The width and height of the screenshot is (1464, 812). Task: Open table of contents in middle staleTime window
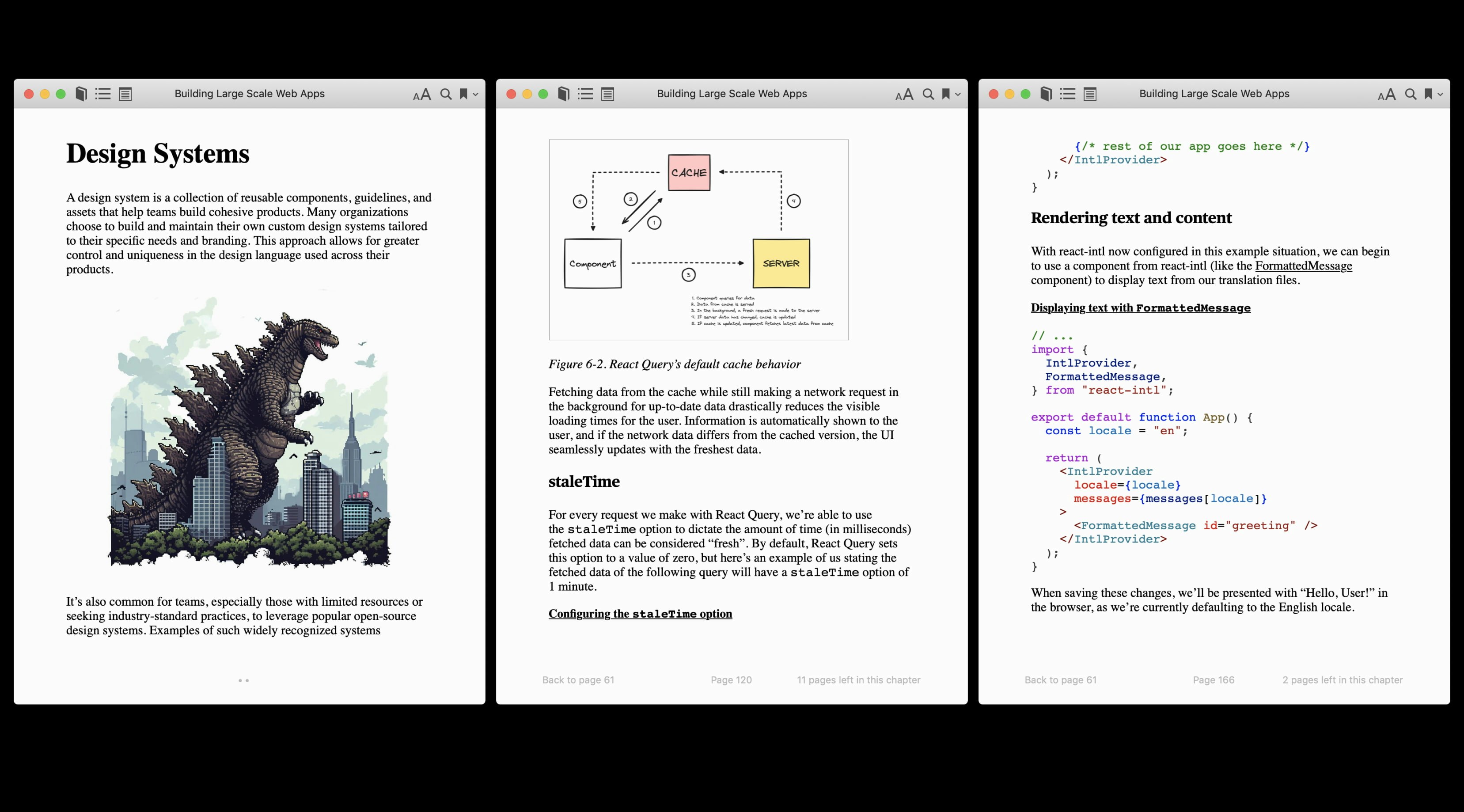(x=585, y=94)
